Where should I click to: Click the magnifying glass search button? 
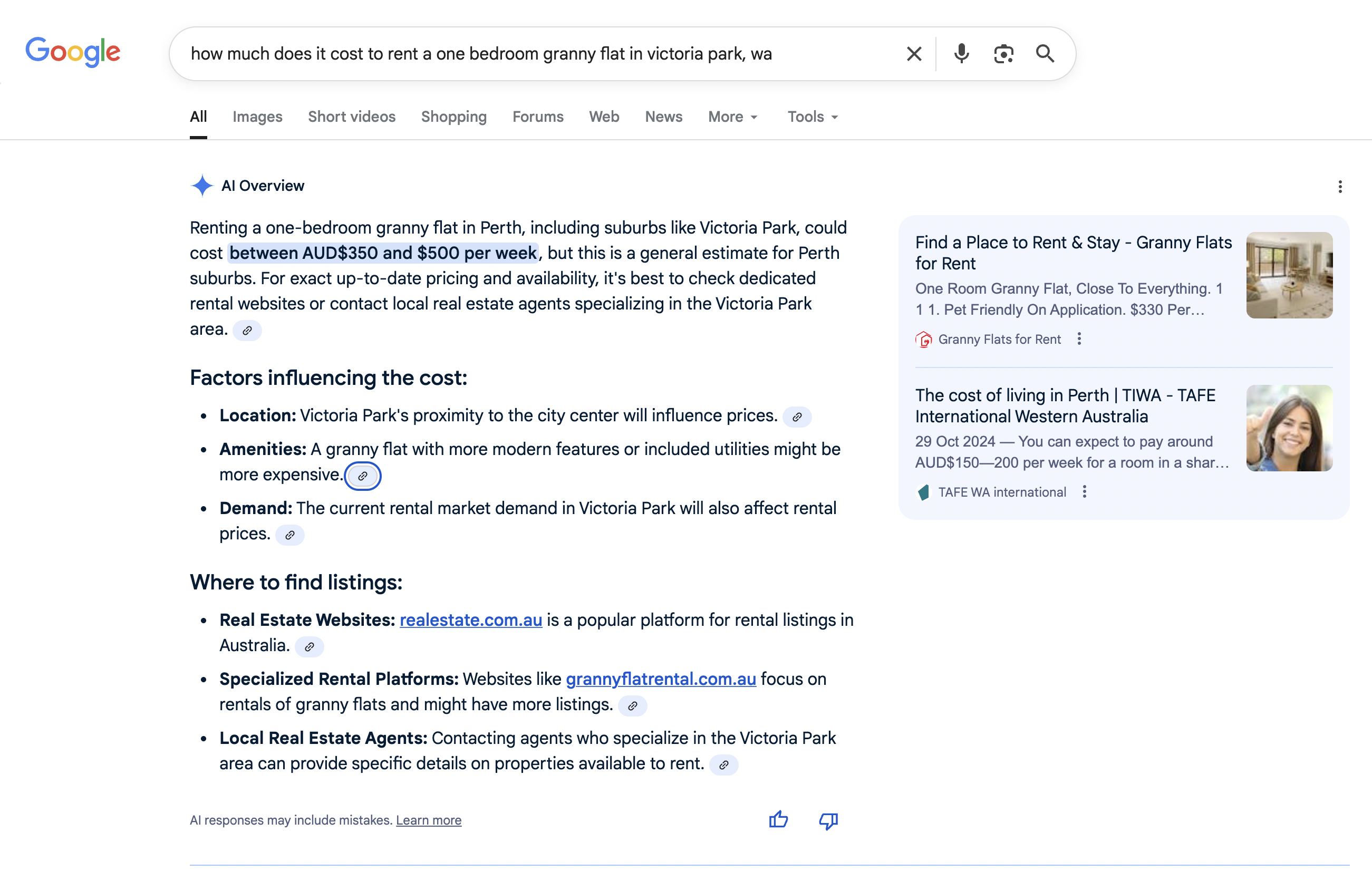(x=1045, y=54)
